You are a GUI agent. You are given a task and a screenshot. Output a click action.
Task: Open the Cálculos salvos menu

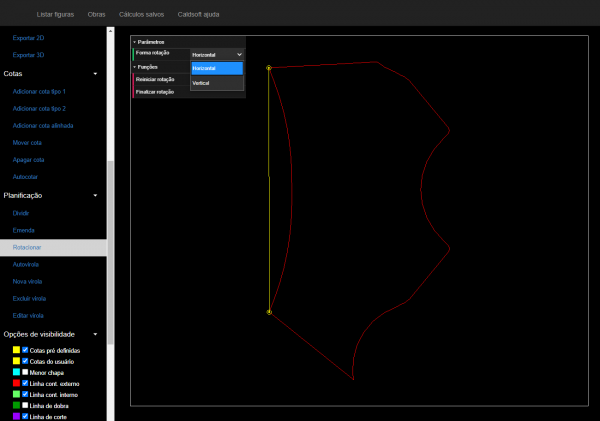coord(141,16)
